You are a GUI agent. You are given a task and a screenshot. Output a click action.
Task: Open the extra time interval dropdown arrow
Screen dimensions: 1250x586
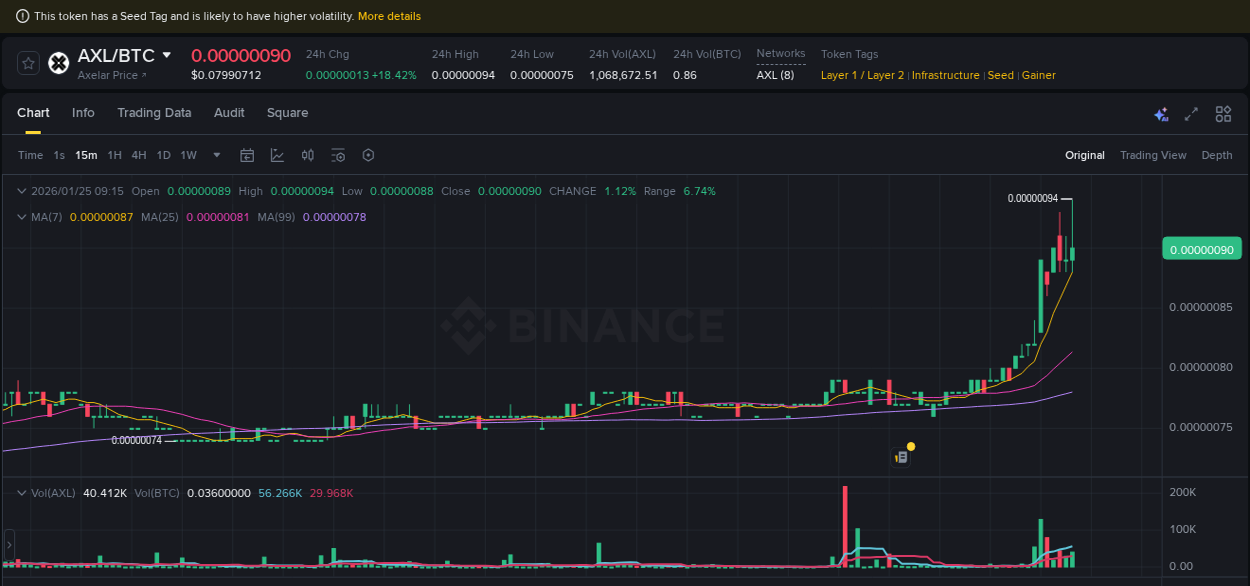(216, 155)
